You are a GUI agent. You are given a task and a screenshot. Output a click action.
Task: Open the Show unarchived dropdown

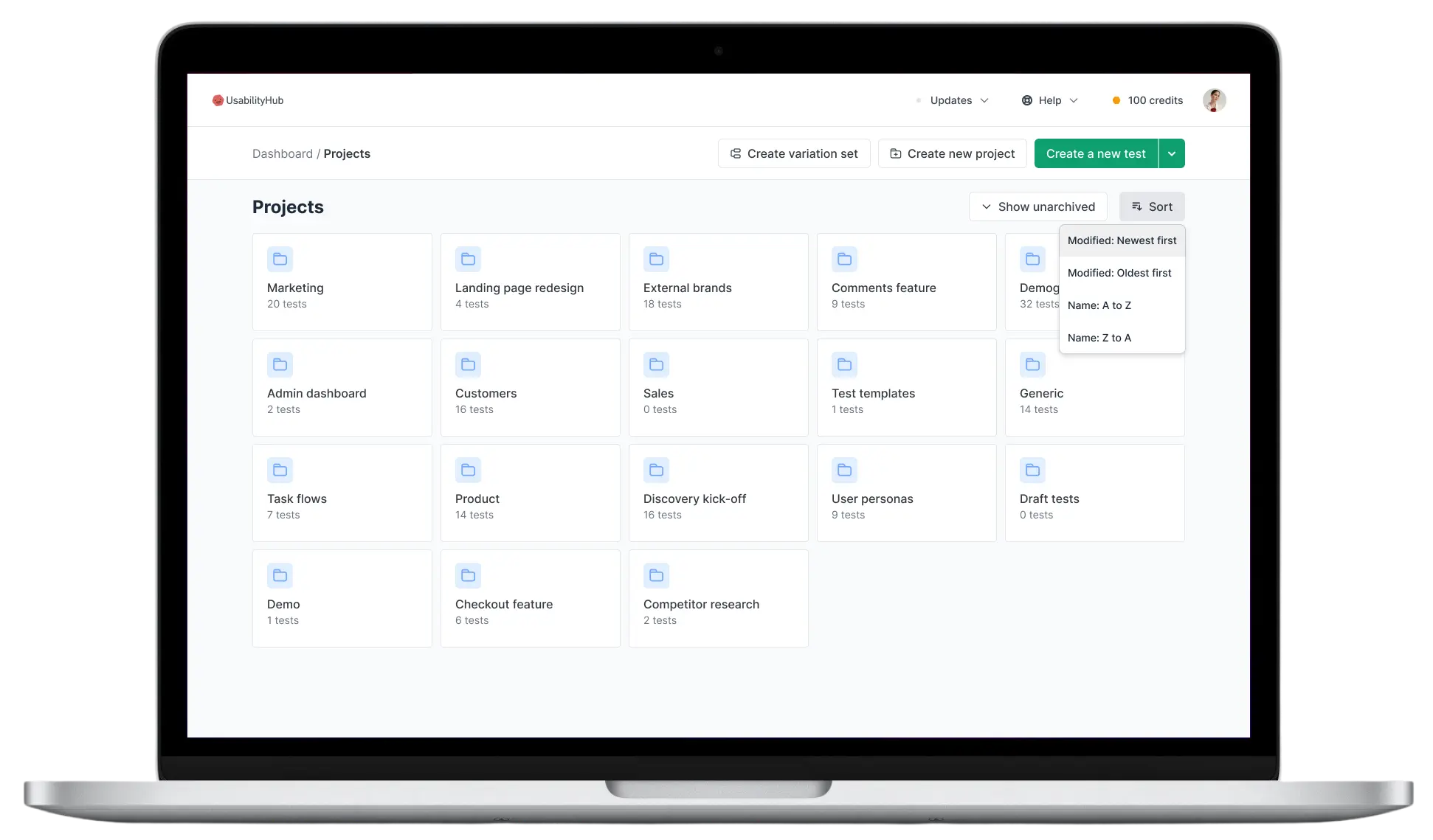[x=1038, y=206]
